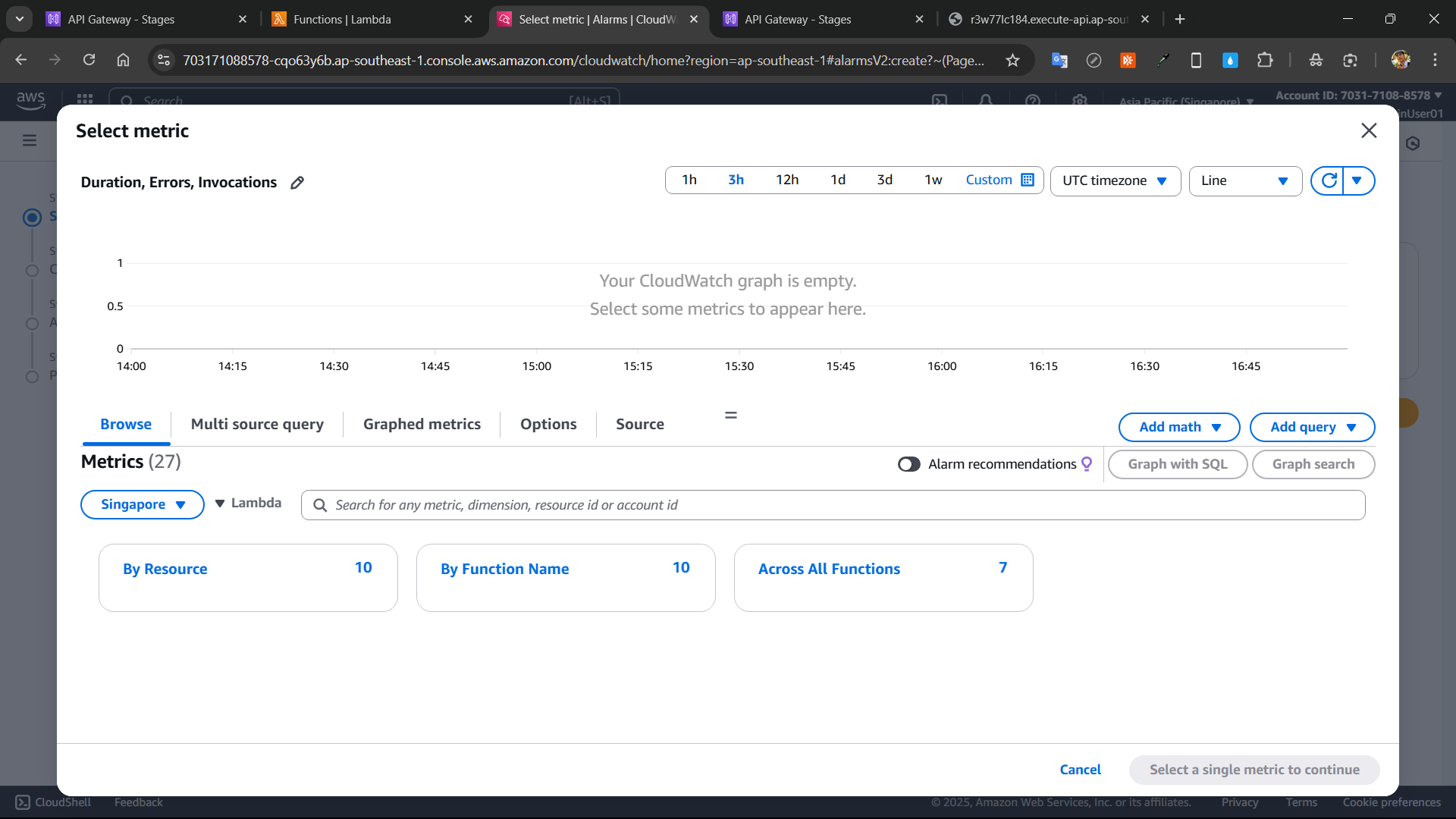Switch to Multi source query tab

click(x=257, y=424)
